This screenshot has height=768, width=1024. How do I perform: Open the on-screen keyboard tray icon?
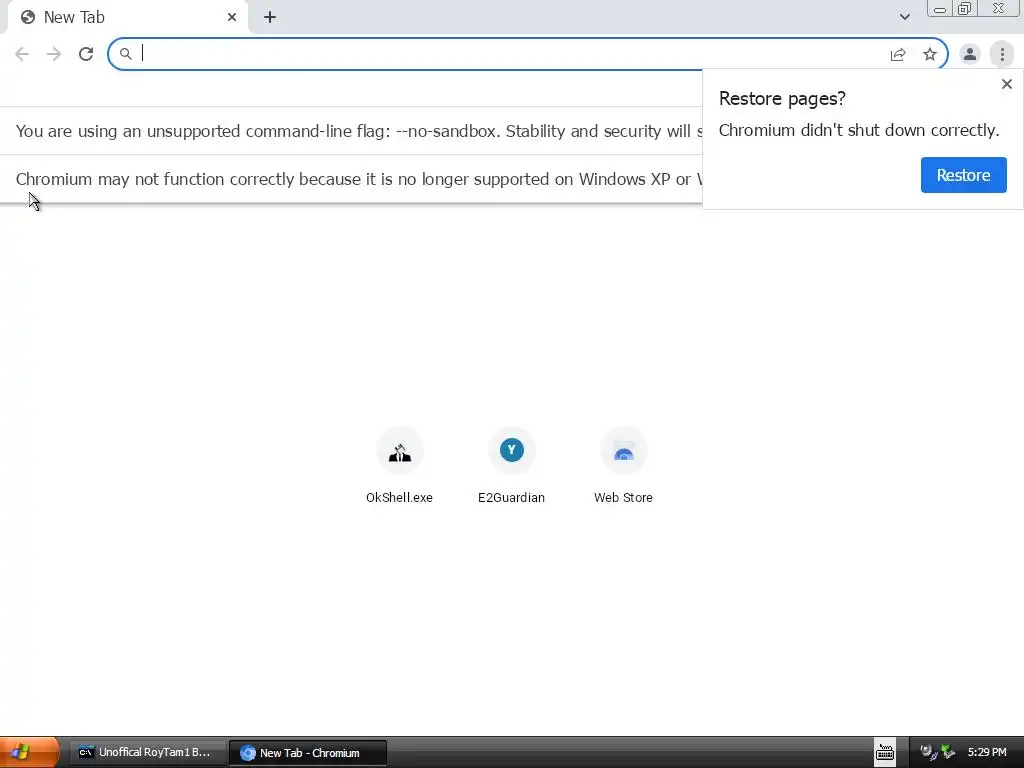click(x=885, y=752)
